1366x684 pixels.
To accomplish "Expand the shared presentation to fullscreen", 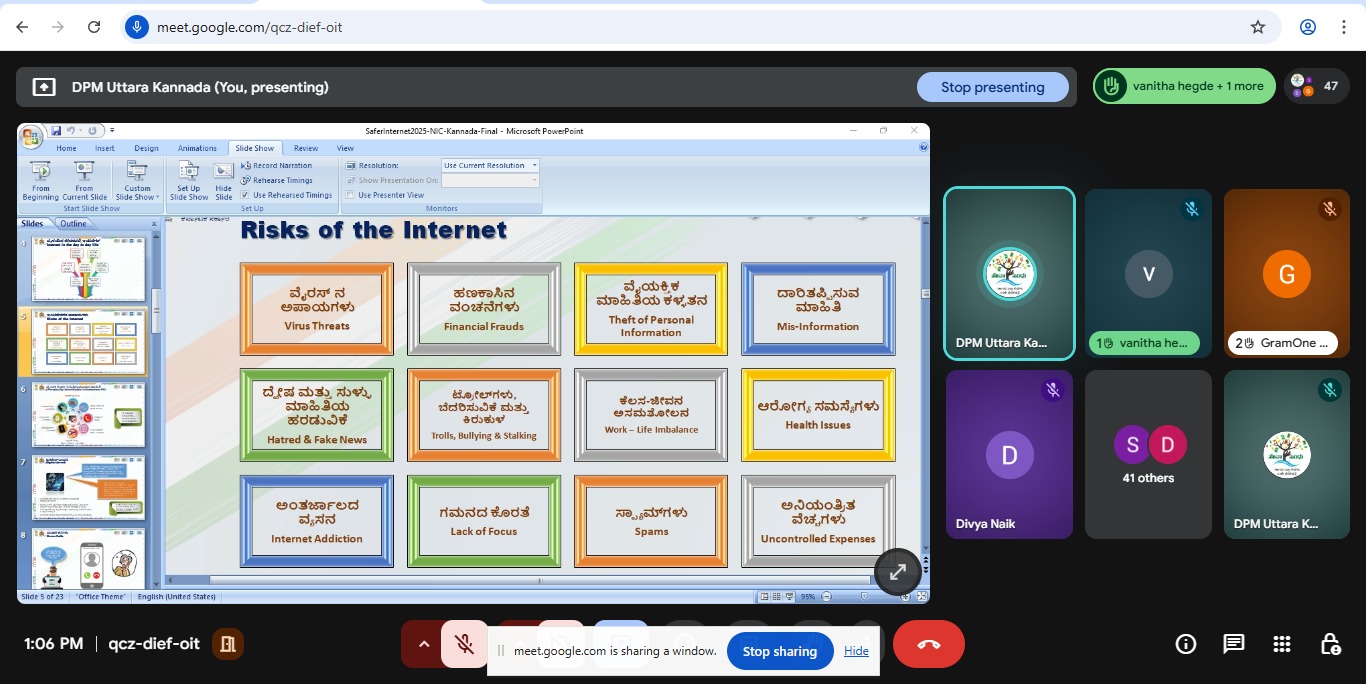I will (897, 571).
